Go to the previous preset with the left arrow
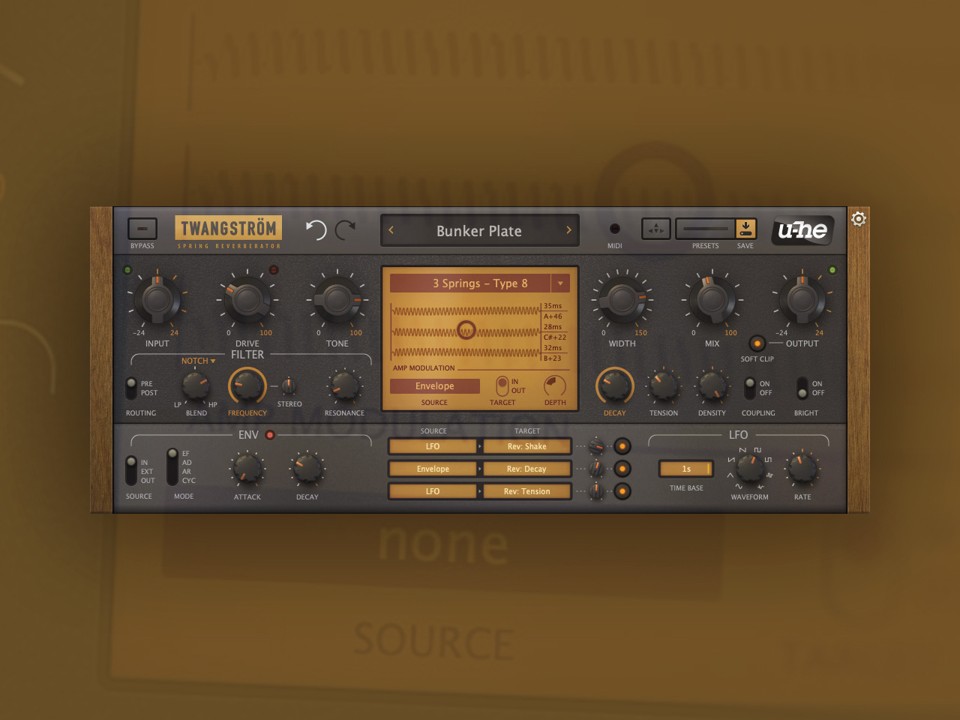960x720 pixels. pos(391,231)
